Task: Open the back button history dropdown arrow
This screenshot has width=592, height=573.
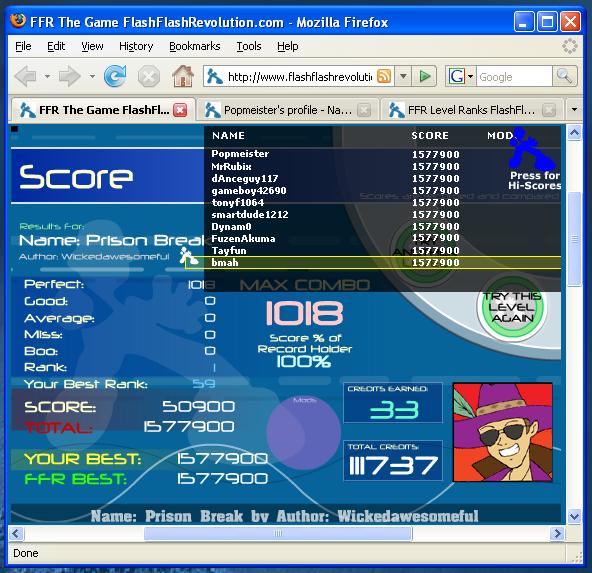Action: 47,76
